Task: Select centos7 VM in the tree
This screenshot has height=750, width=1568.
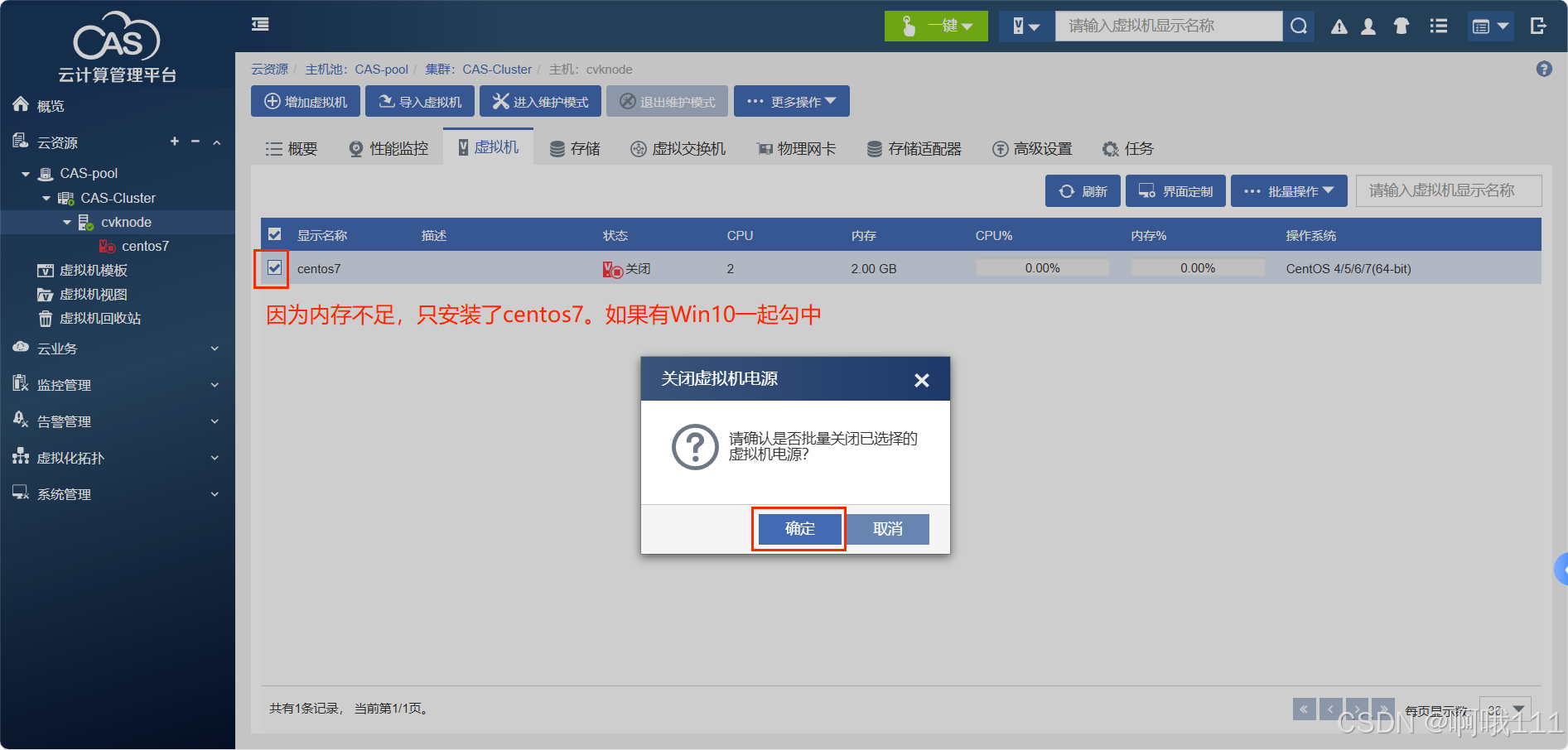Action: (145, 246)
